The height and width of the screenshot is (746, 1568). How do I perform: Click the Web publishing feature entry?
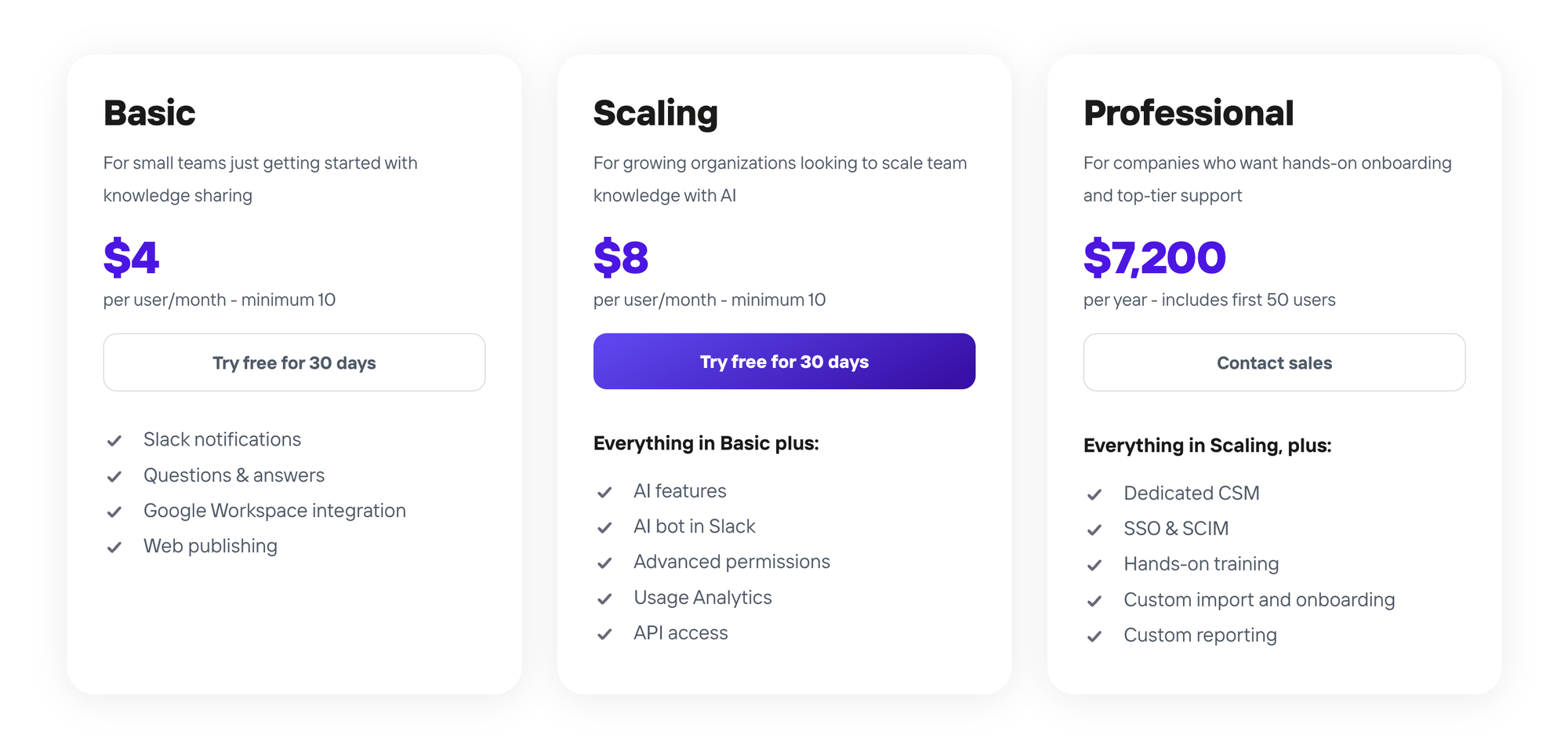[x=210, y=546]
